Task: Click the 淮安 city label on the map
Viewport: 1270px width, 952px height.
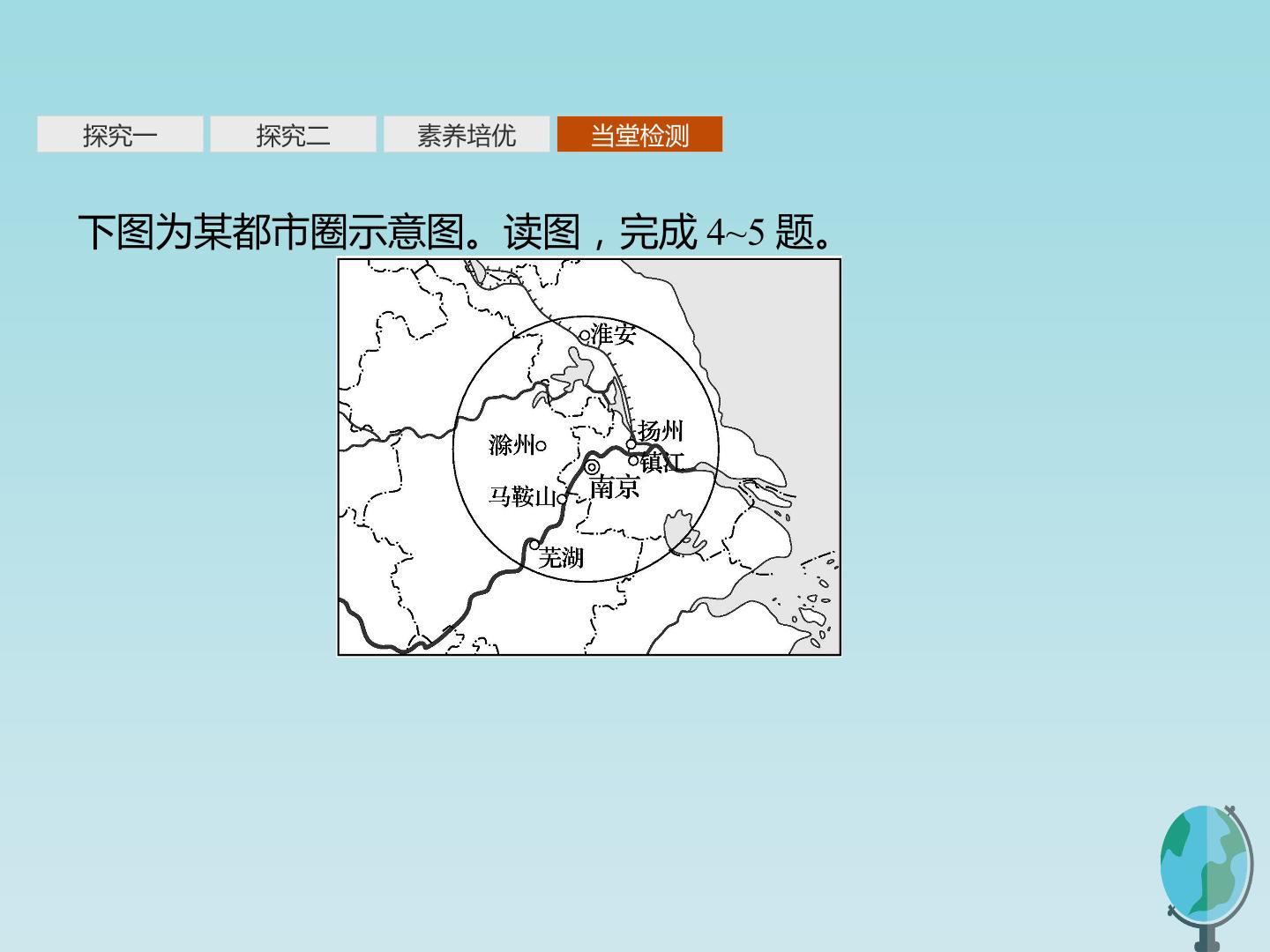Action: point(614,334)
